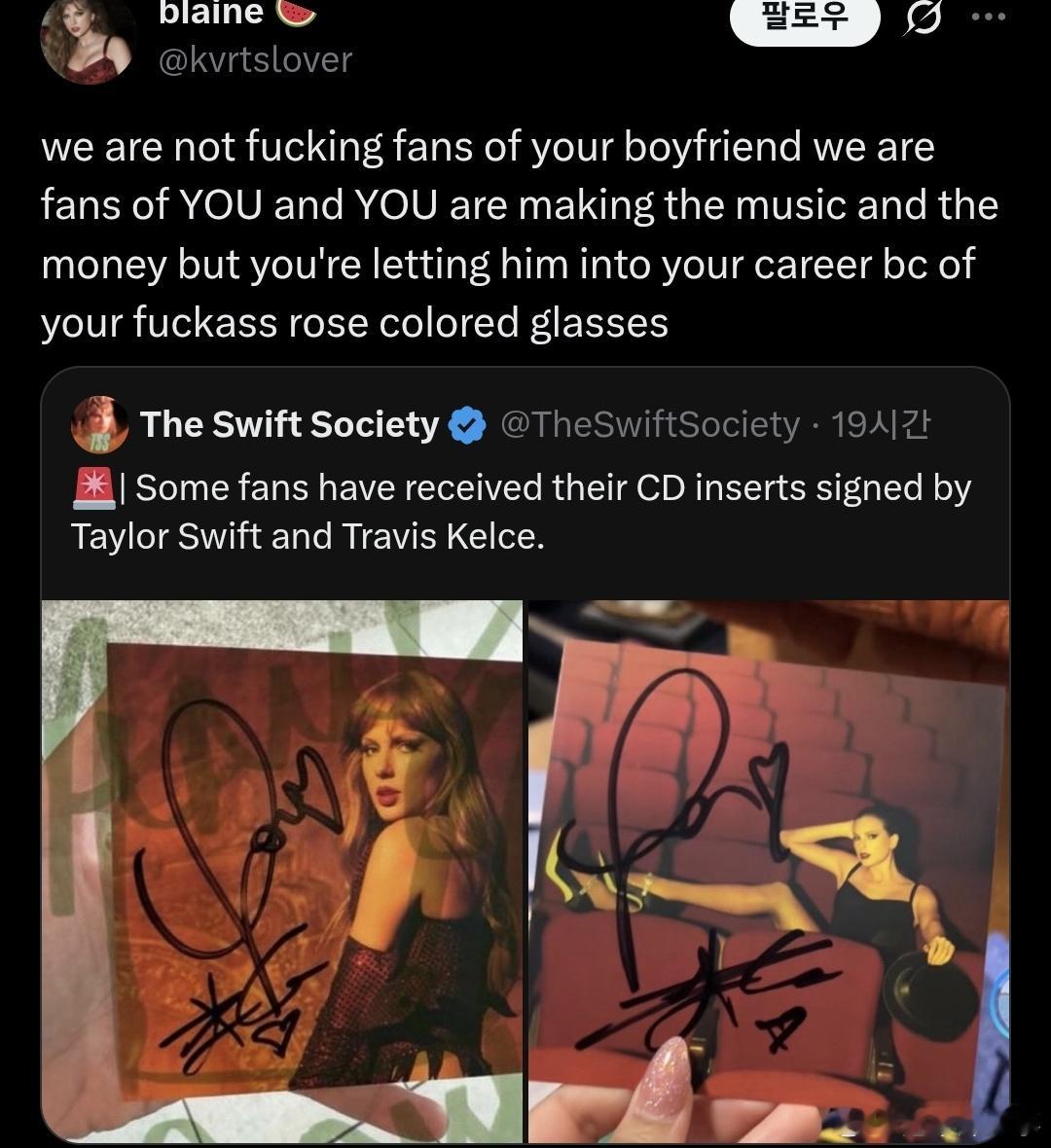Open The Swift Society account name
The image size is (1051, 1148).
[289, 424]
